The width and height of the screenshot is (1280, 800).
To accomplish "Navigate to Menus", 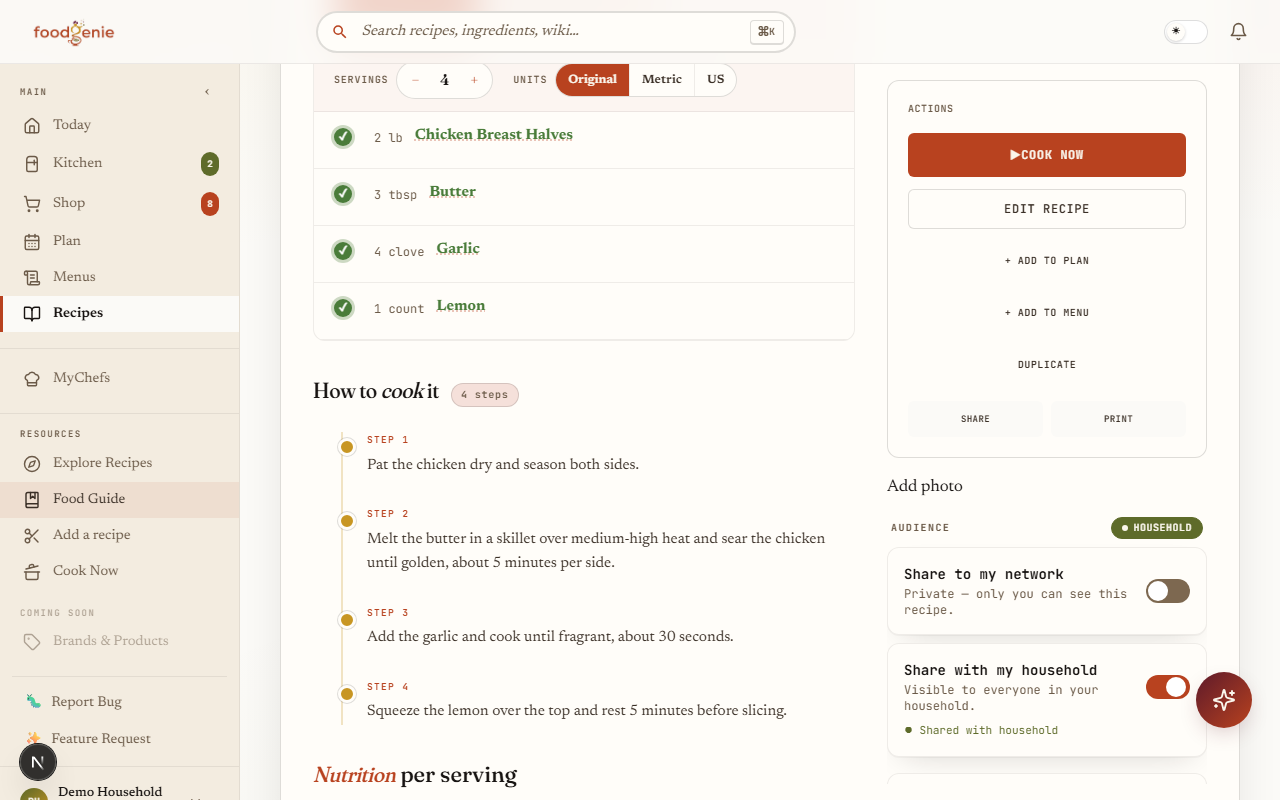I will (x=119, y=277).
